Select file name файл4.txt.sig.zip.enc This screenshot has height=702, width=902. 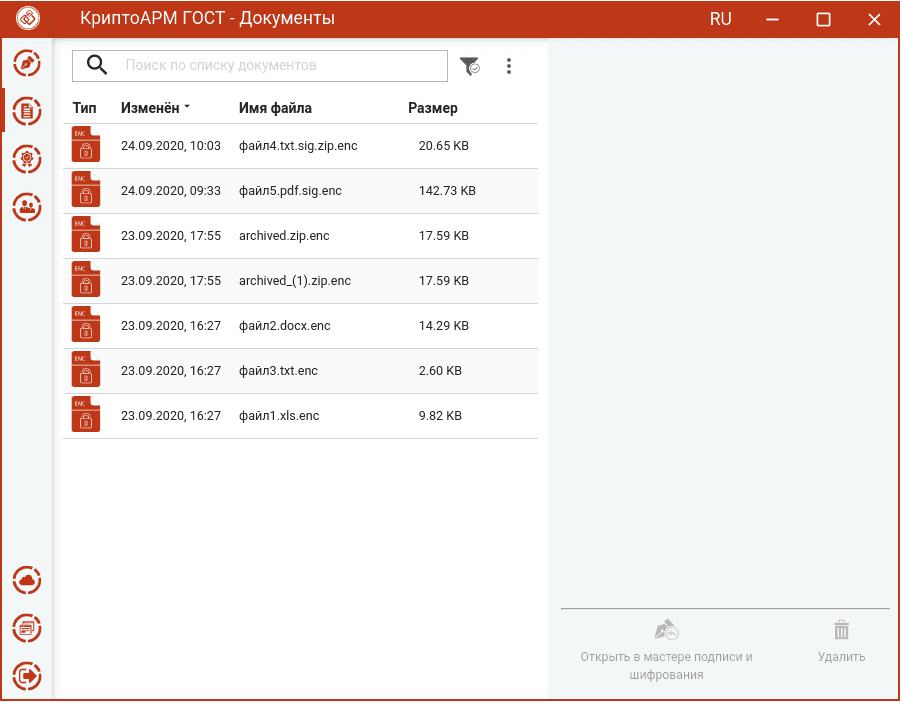coord(298,146)
